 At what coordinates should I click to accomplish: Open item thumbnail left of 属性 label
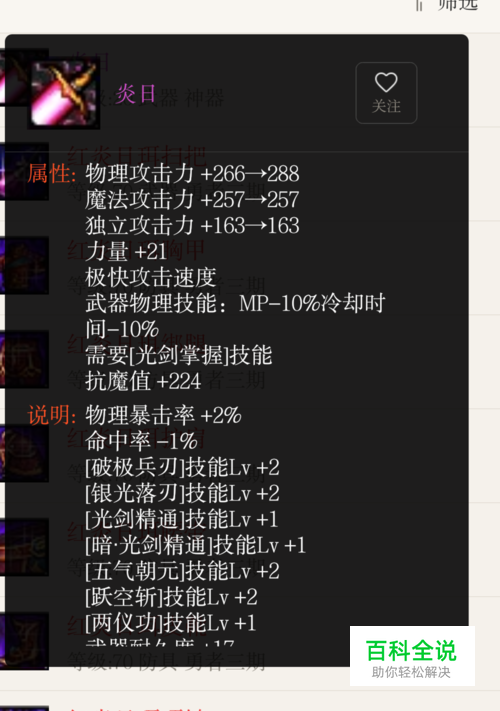24,171
